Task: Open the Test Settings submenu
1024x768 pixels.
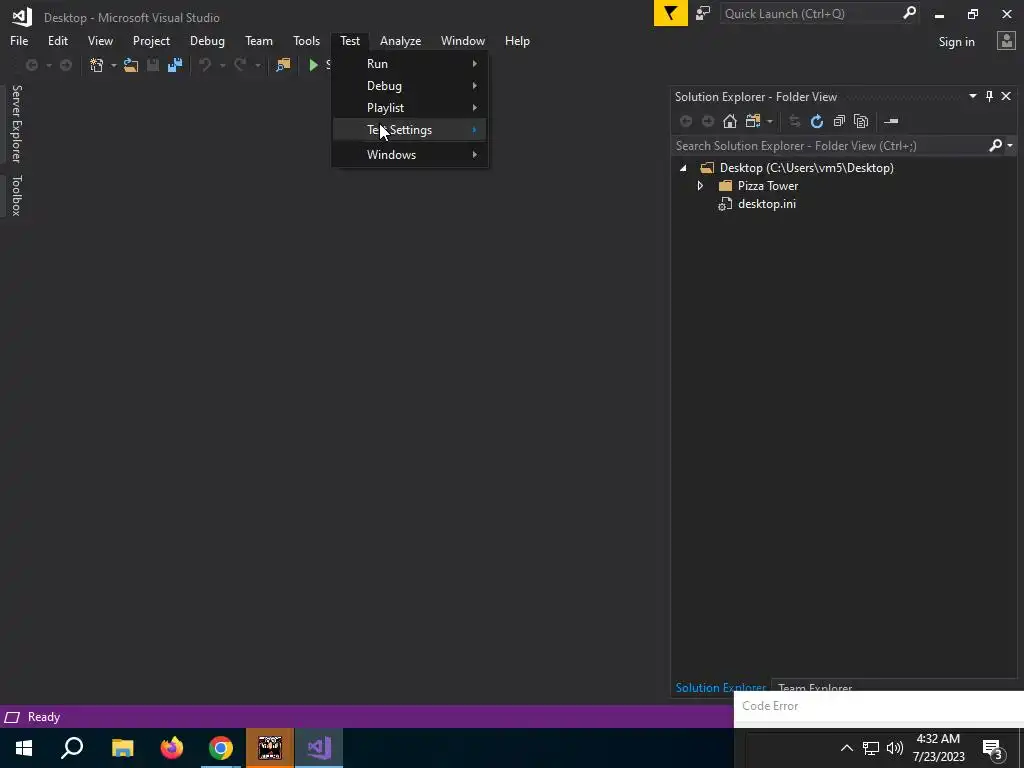Action: (x=409, y=130)
